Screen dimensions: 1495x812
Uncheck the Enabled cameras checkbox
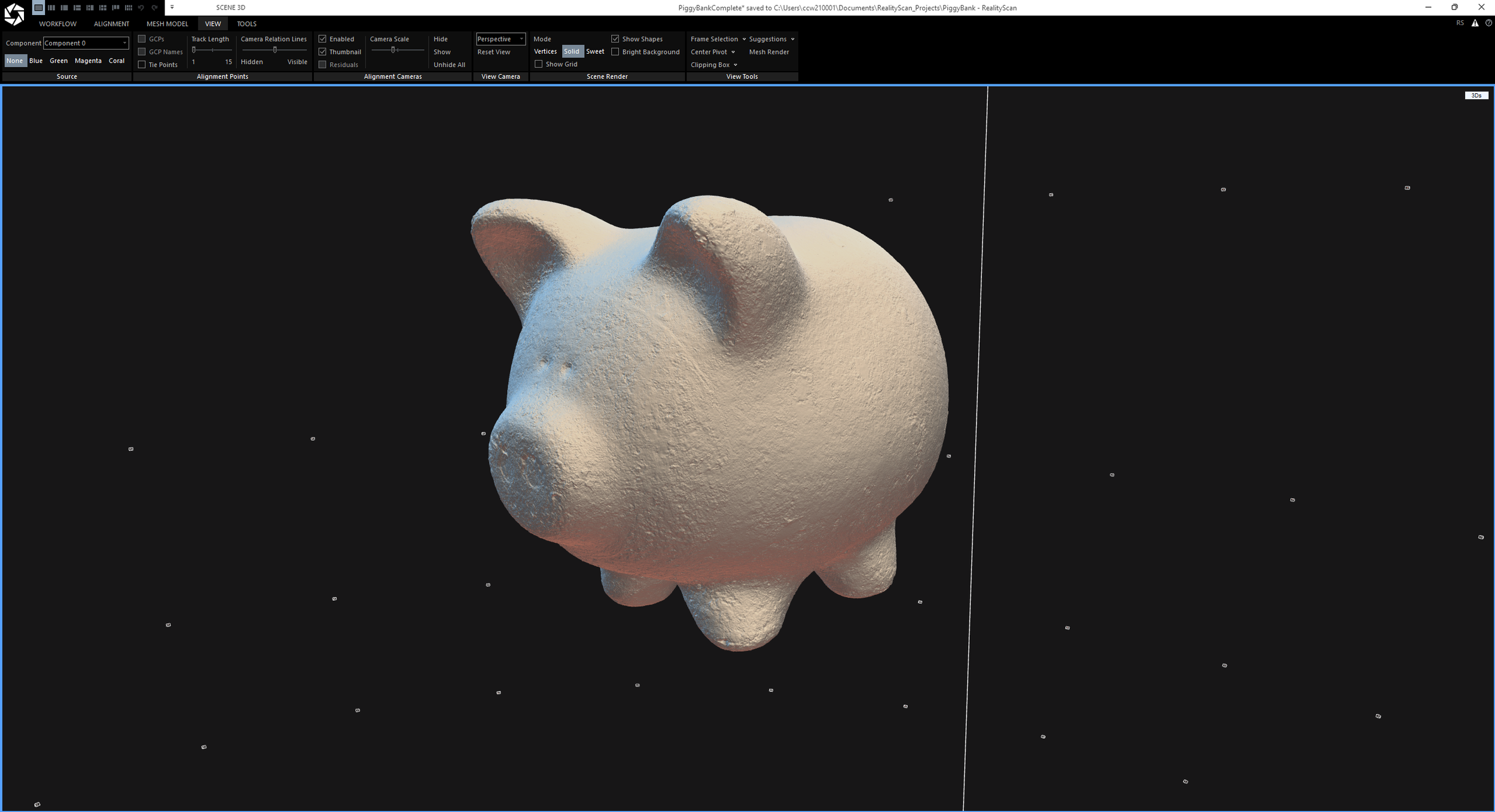coord(322,39)
